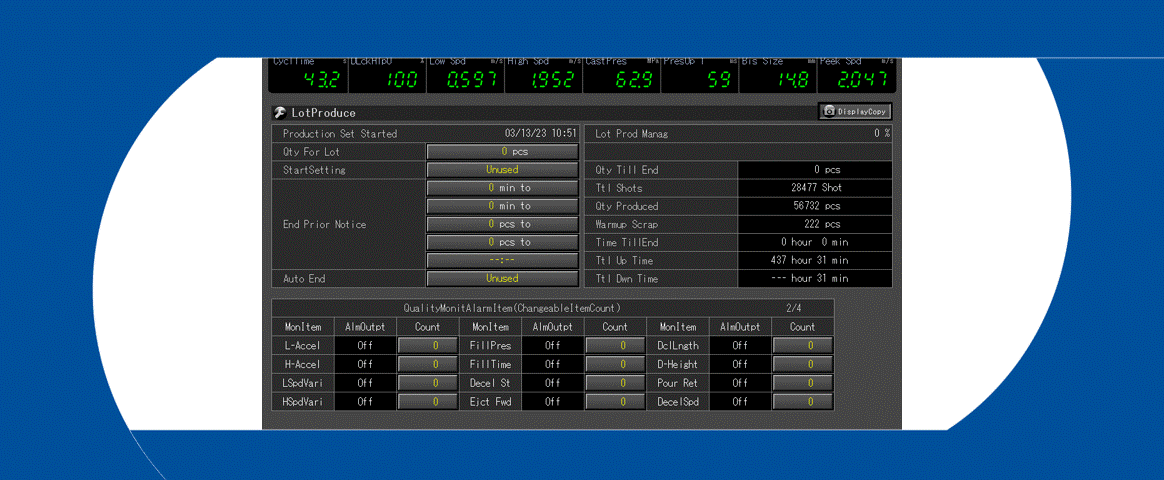Image resolution: width=1164 pixels, height=480 pixels.
Task: Click the HSpdVari count button
Action: [x=428, y=401]
